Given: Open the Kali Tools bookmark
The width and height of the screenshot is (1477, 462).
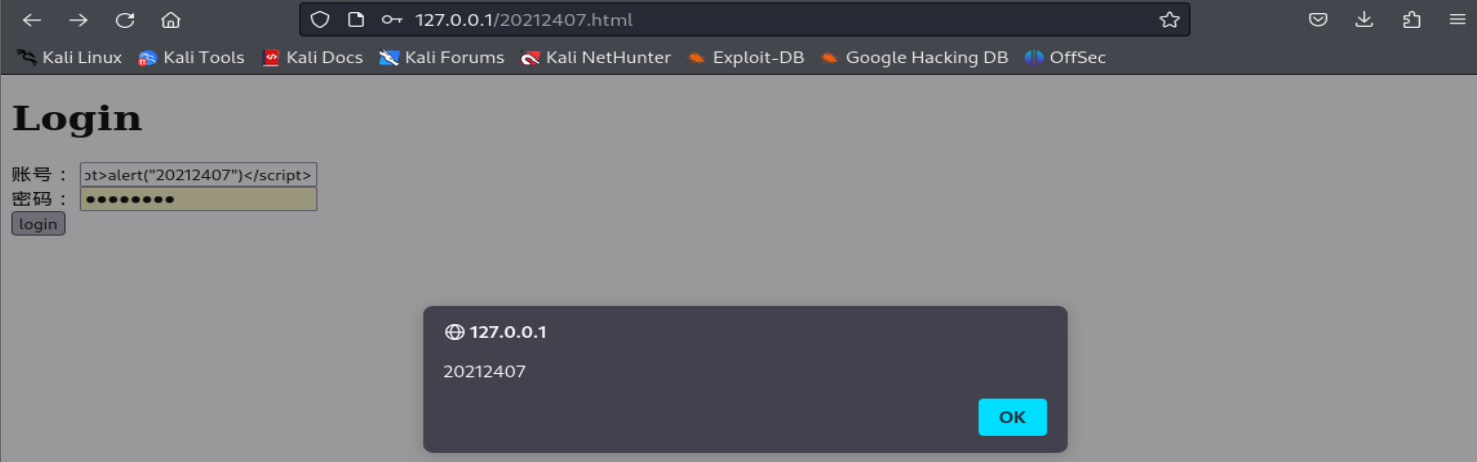Looking at the screenshot, I should pyautogui.click(x=192, y=58).
